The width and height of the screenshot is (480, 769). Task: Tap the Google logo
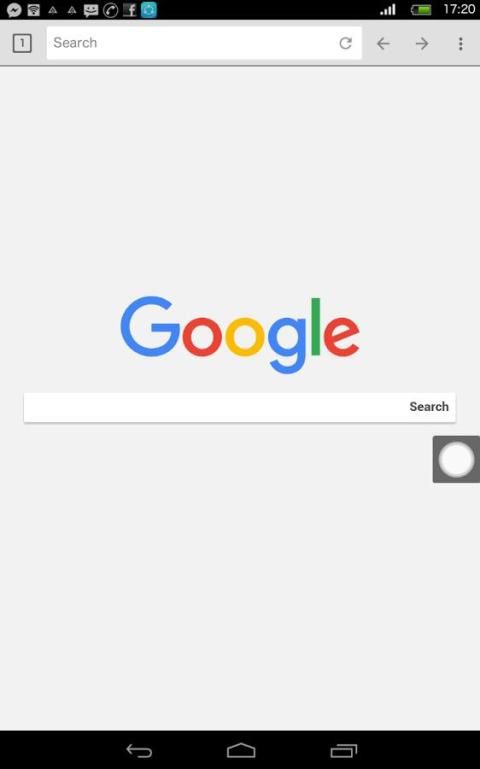(x=240, y=334)
